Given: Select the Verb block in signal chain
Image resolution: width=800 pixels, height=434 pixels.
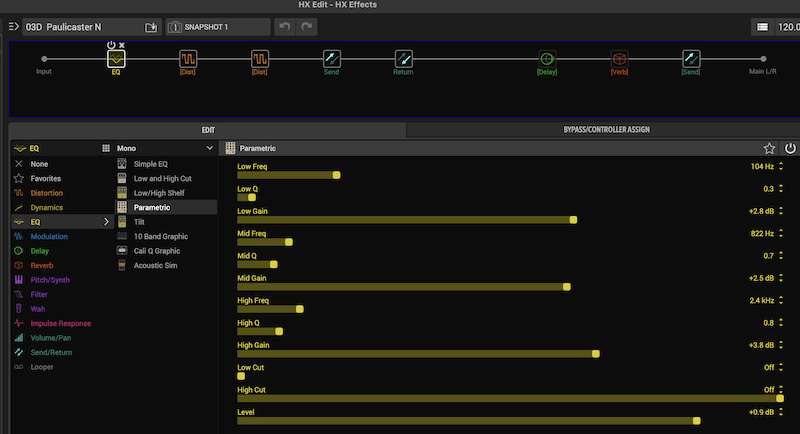Looking at the screenshot, I should [x=619, y=59].
